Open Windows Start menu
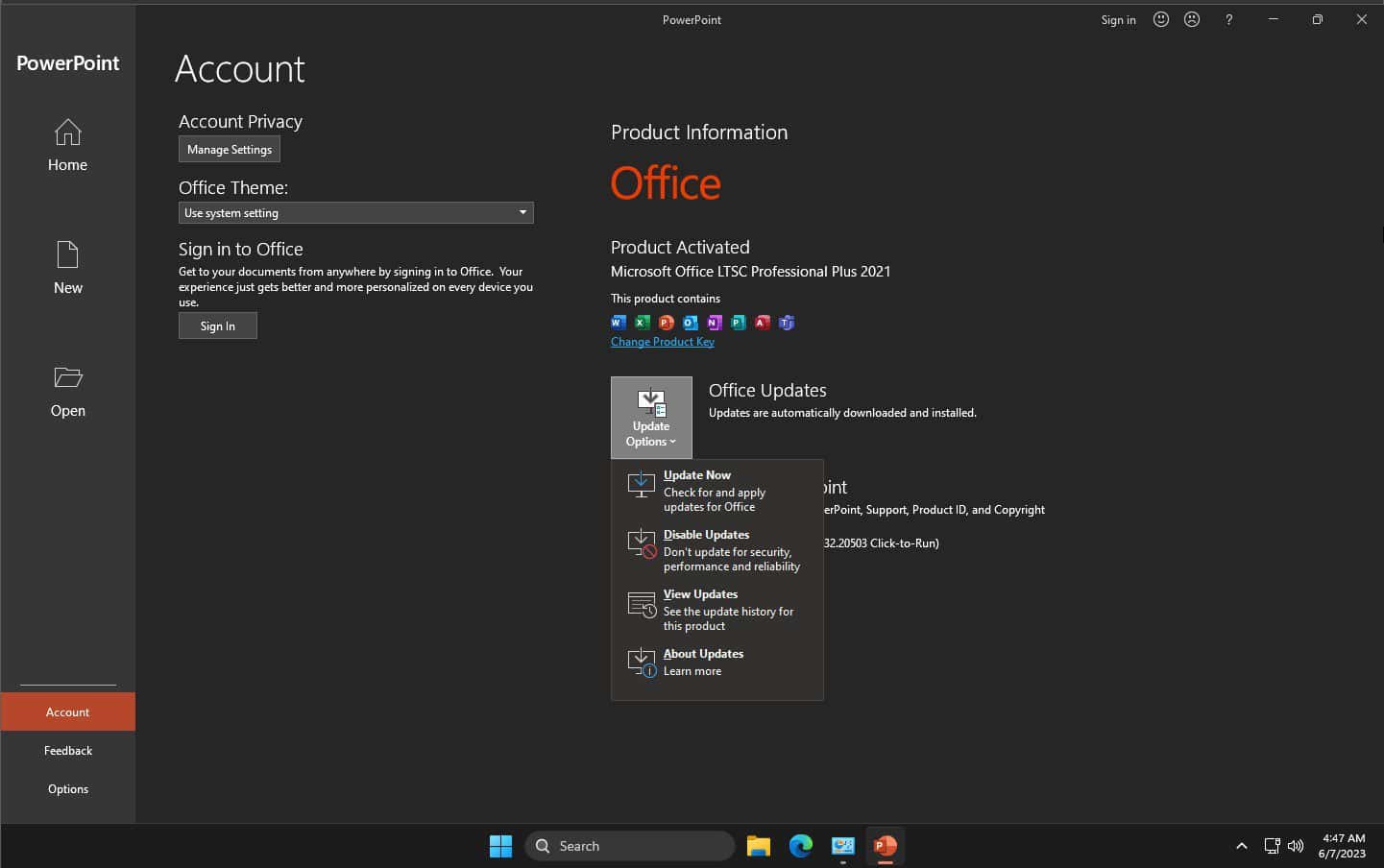The width and height of the screenshot is (1384, 868). click(500, 846)
